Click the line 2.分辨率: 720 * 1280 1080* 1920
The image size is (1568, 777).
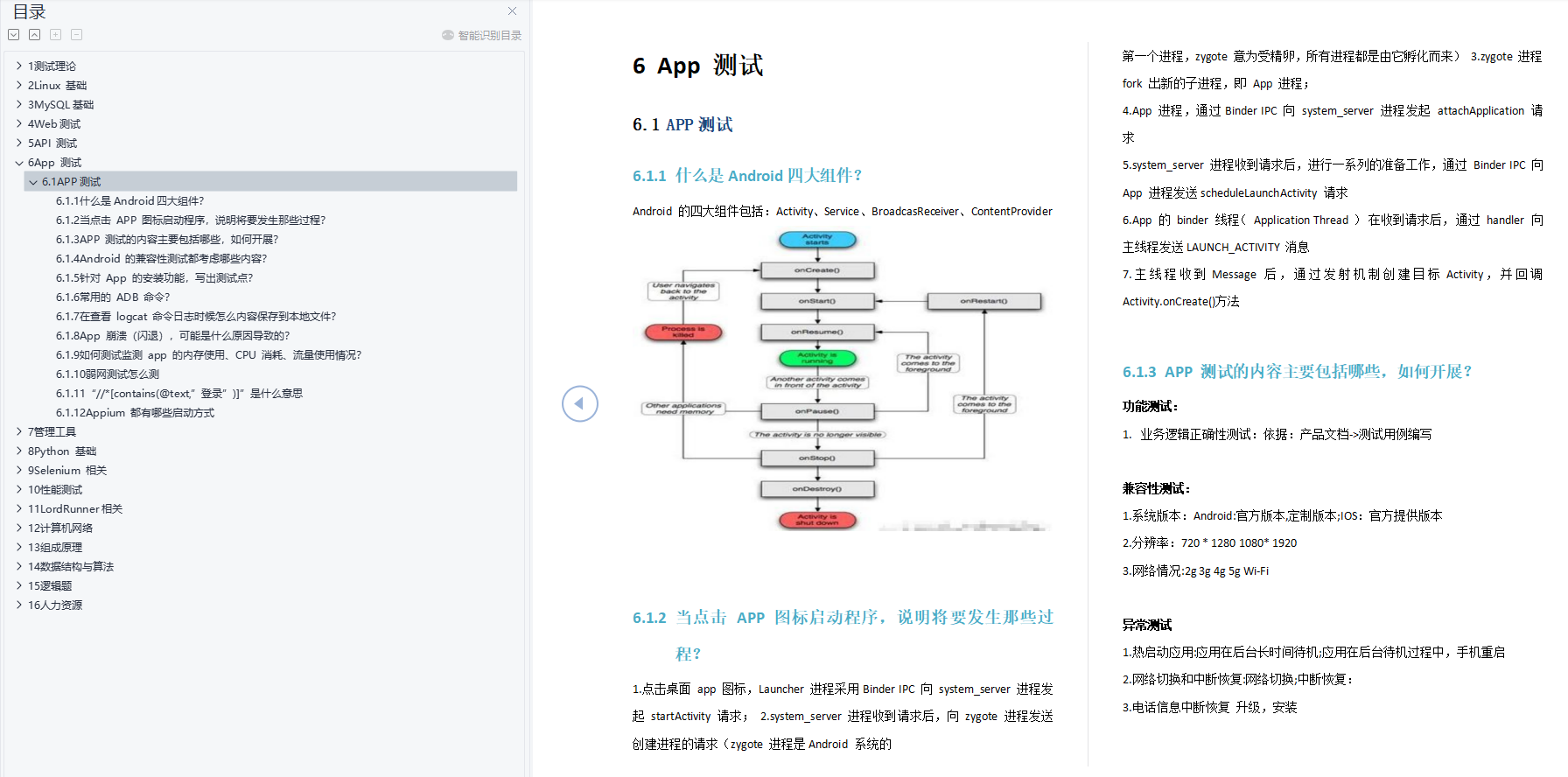coord(1209,542)
